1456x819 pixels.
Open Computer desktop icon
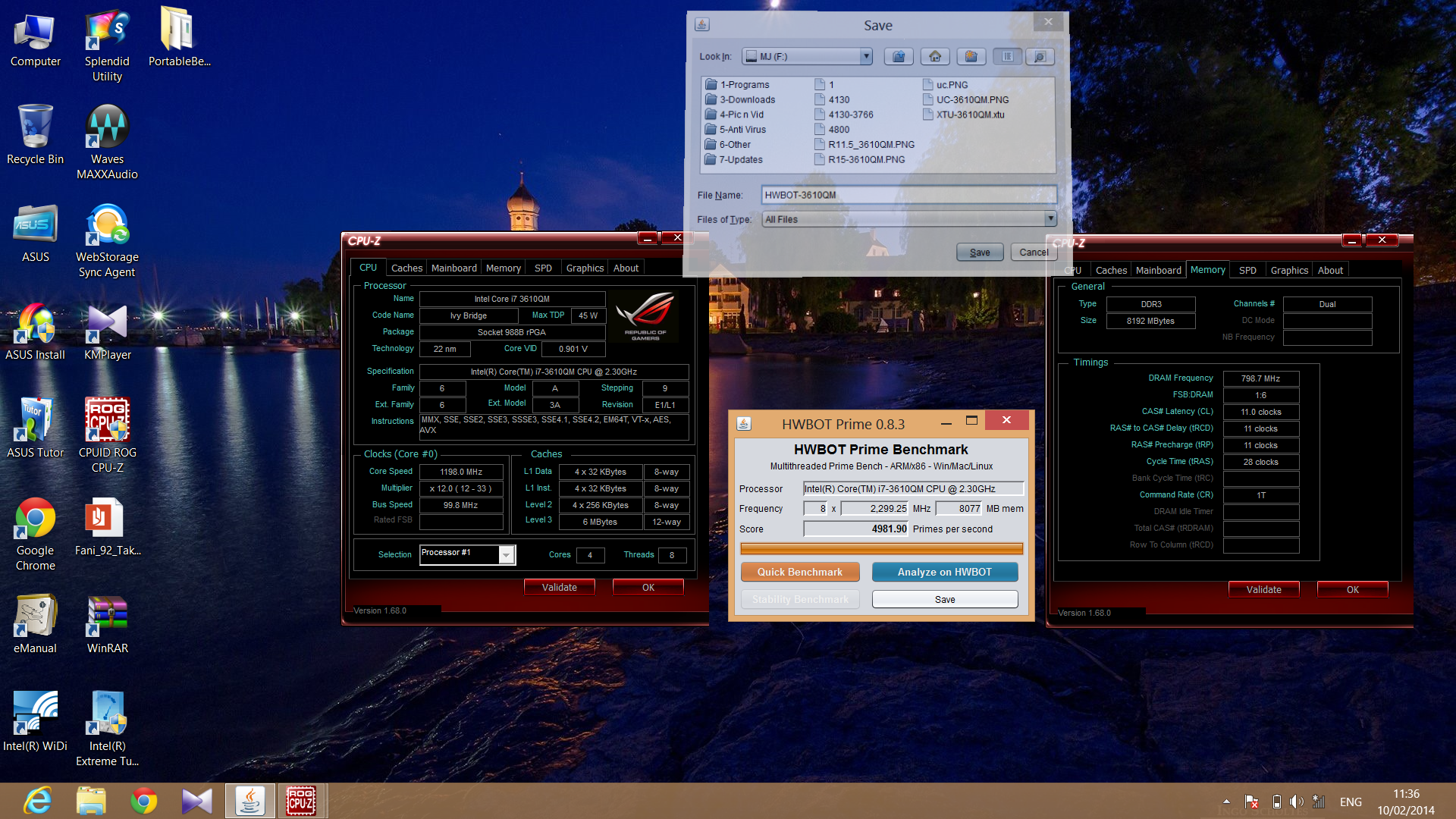(x=35, y=41)
